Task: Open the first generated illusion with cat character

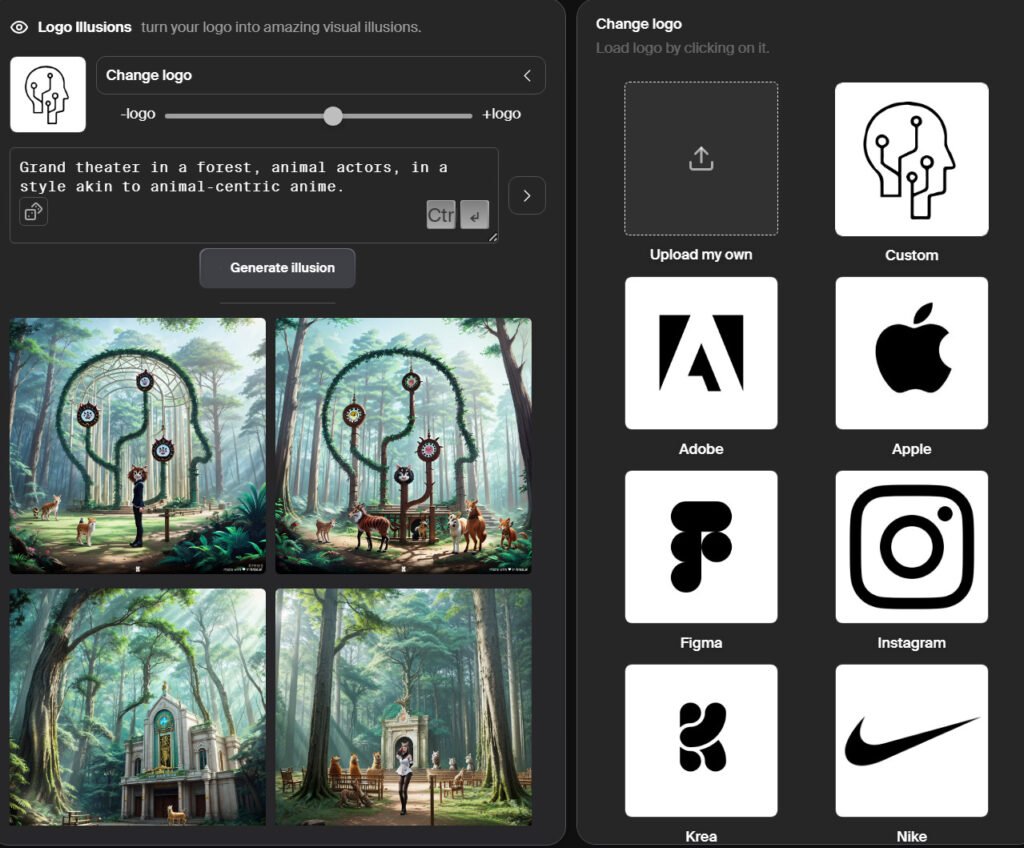Action: [x=138, y=446]
